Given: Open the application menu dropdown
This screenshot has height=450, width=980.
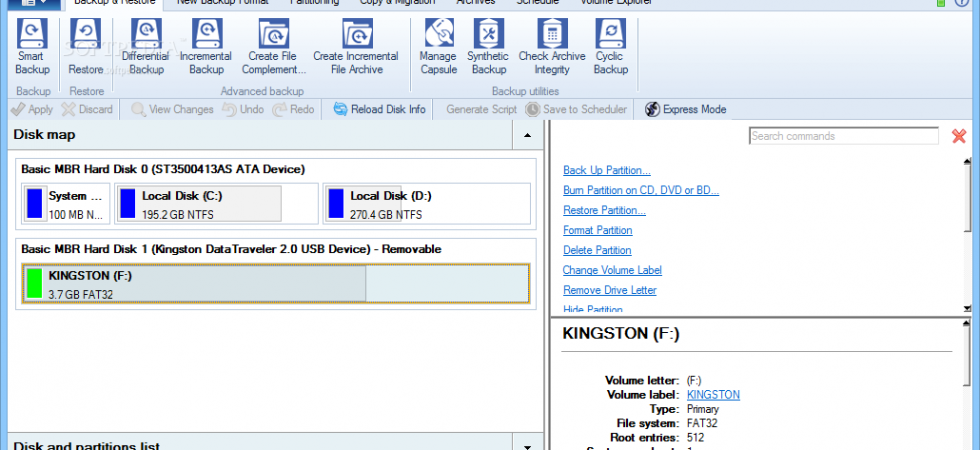Looking at the screenshot, I should coord(31,2).
